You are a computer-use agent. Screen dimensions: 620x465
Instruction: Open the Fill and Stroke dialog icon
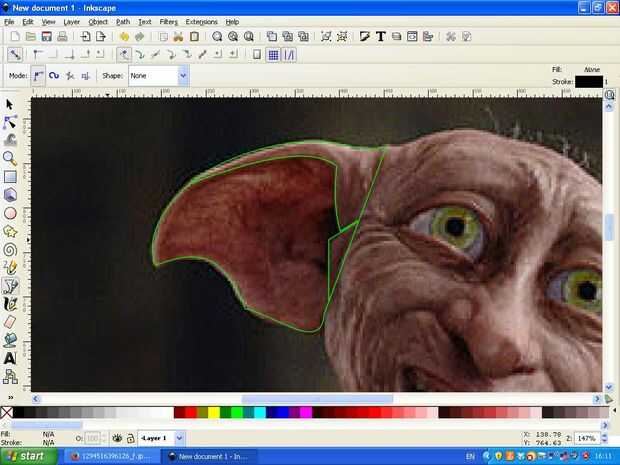[365, 37]
